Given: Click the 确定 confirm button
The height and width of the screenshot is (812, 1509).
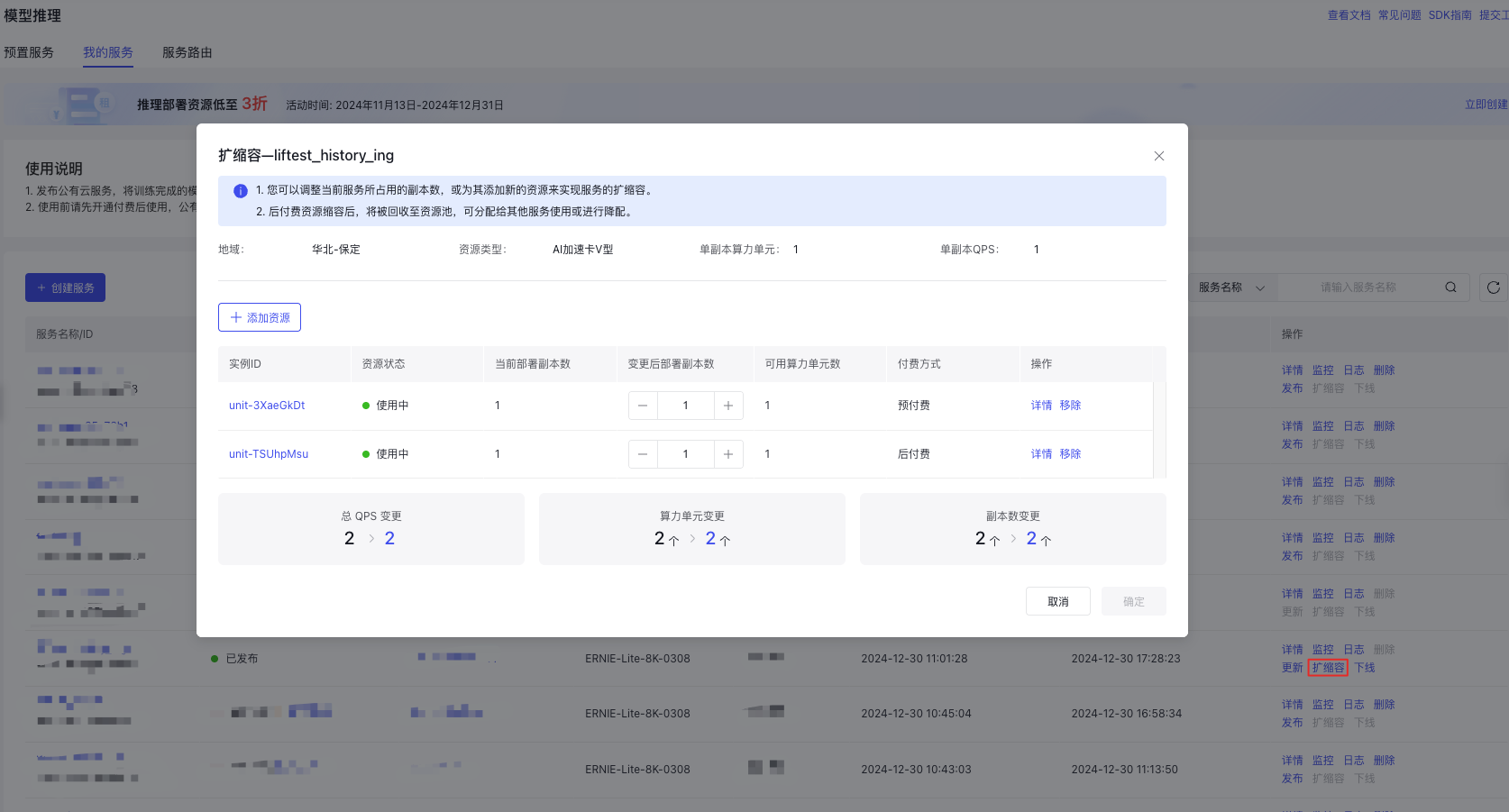Looking at the screenshot, I should pyautogui.click(x=1134, y=601).
